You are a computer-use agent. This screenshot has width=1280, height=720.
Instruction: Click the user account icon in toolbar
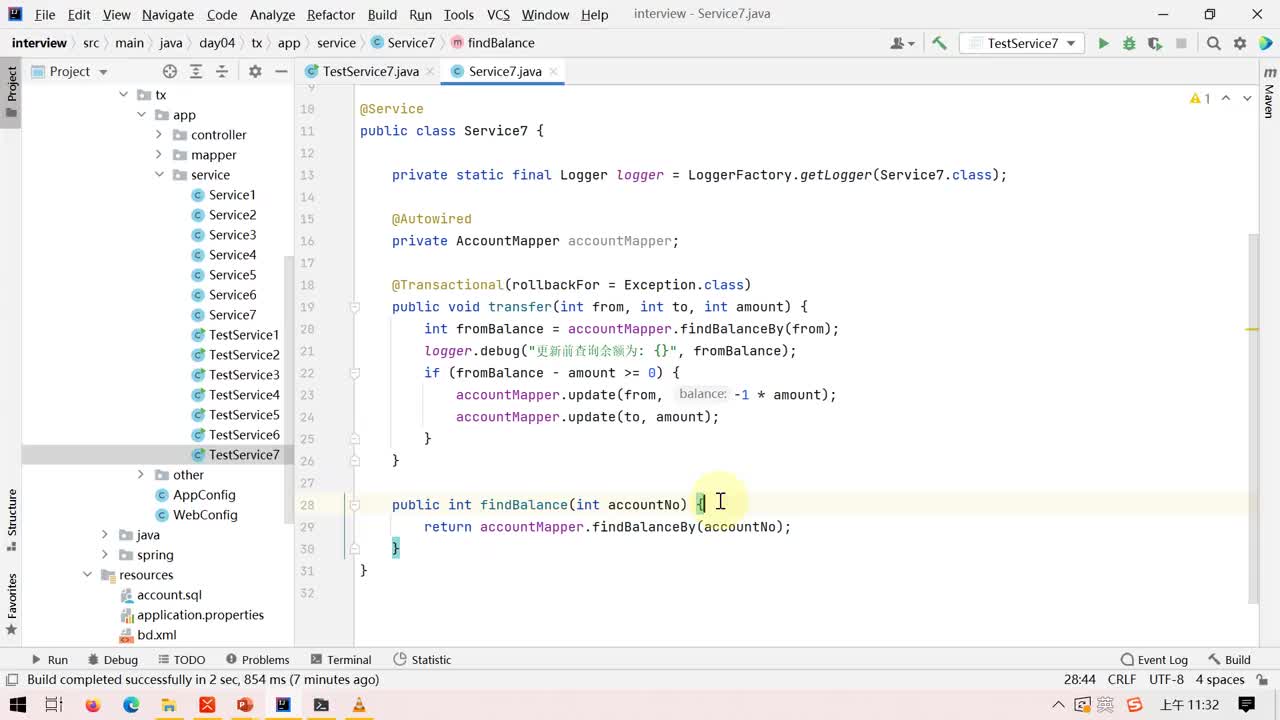[902, 43]
